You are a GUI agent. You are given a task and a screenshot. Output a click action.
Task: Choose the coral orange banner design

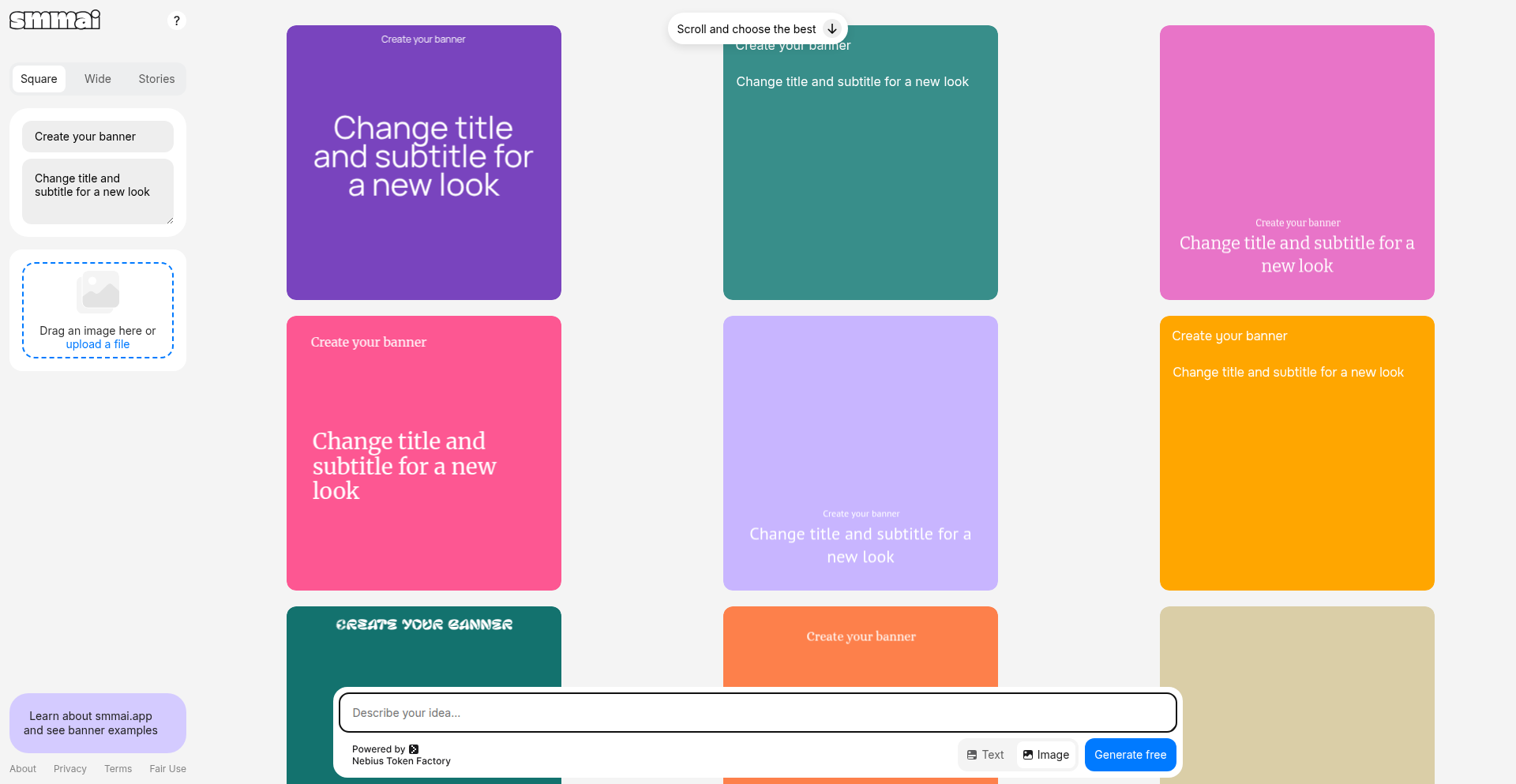coord(861,646)
